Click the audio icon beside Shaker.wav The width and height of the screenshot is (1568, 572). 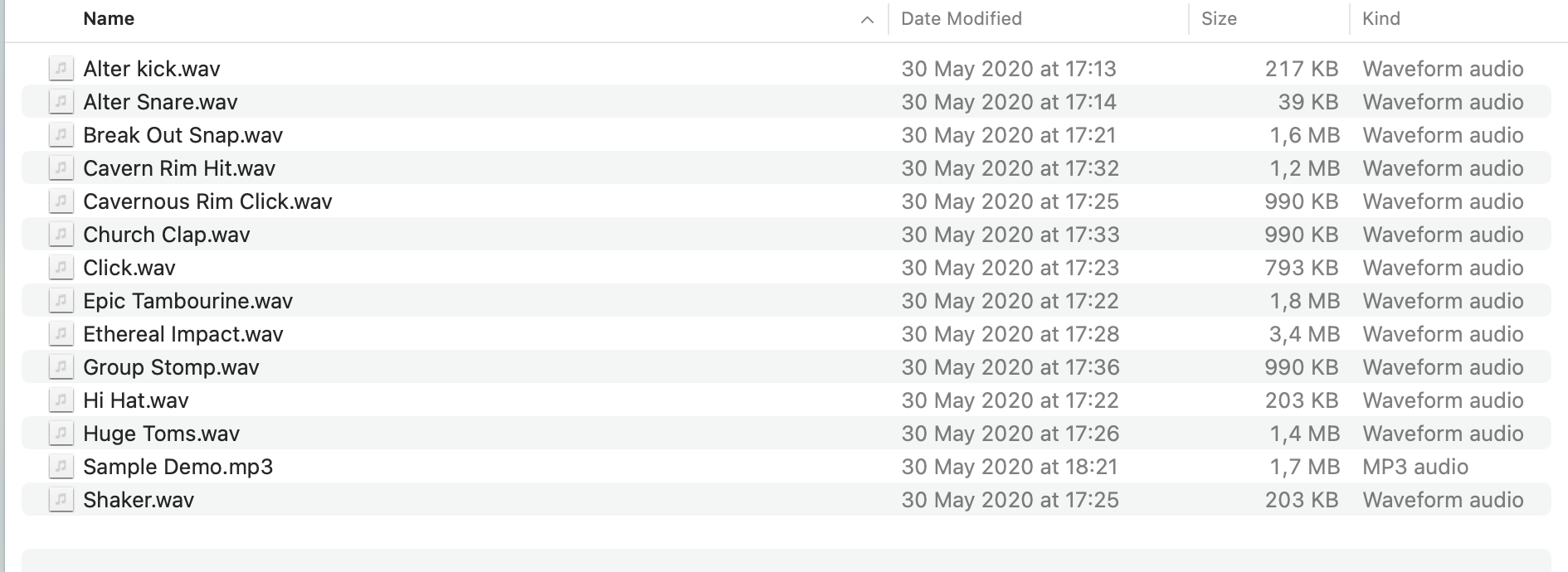tap(60, 500)
